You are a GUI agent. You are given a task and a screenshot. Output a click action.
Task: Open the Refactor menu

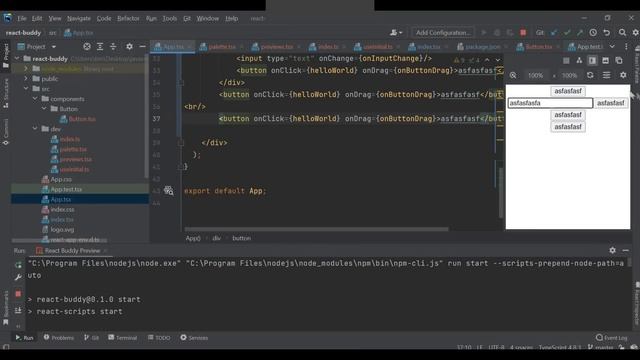click(128, 18)
